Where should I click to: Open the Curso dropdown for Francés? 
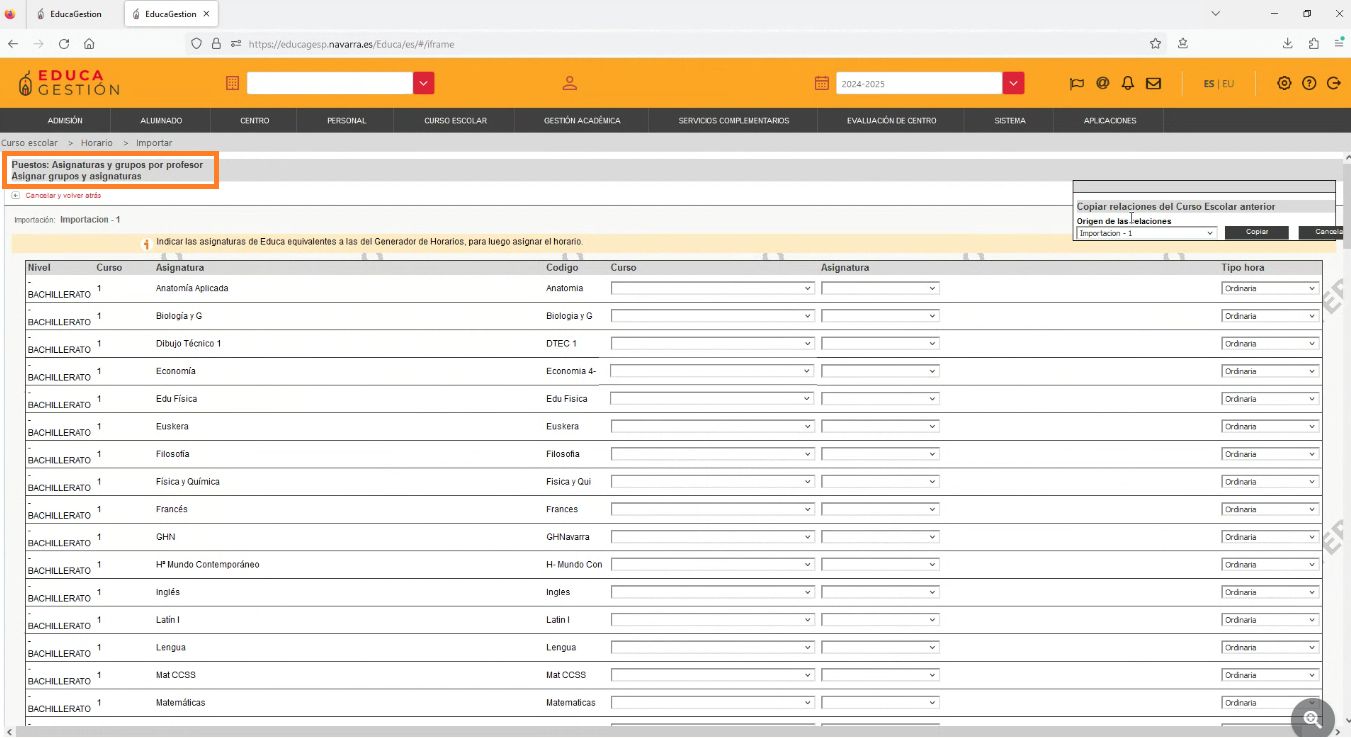714,509
